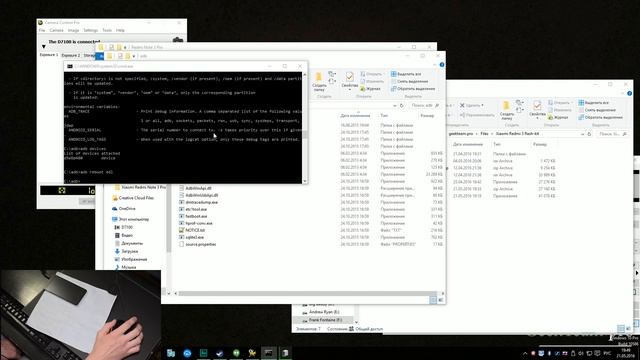Refresh the adb folder address bar
The width and height of the screenshot is (640, 360).
pos(402,105)
